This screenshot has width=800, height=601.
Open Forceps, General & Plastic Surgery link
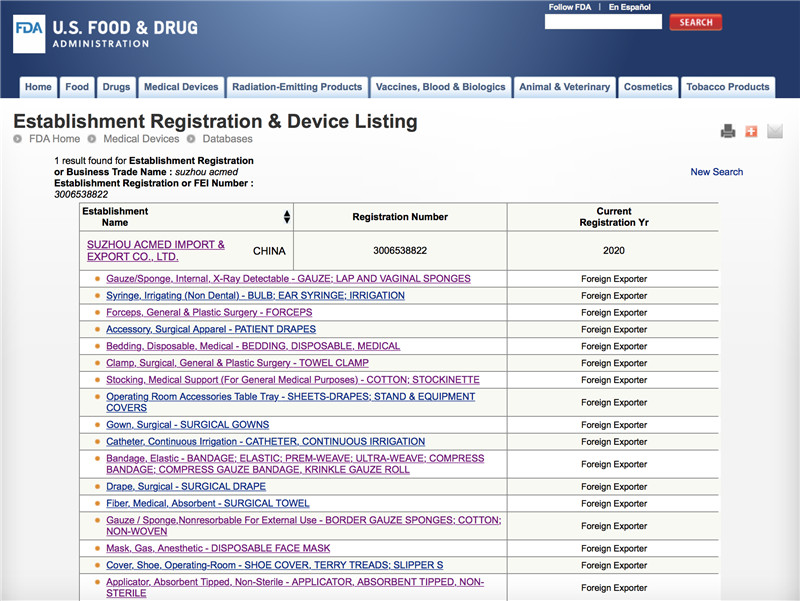(x=209, y=312)
